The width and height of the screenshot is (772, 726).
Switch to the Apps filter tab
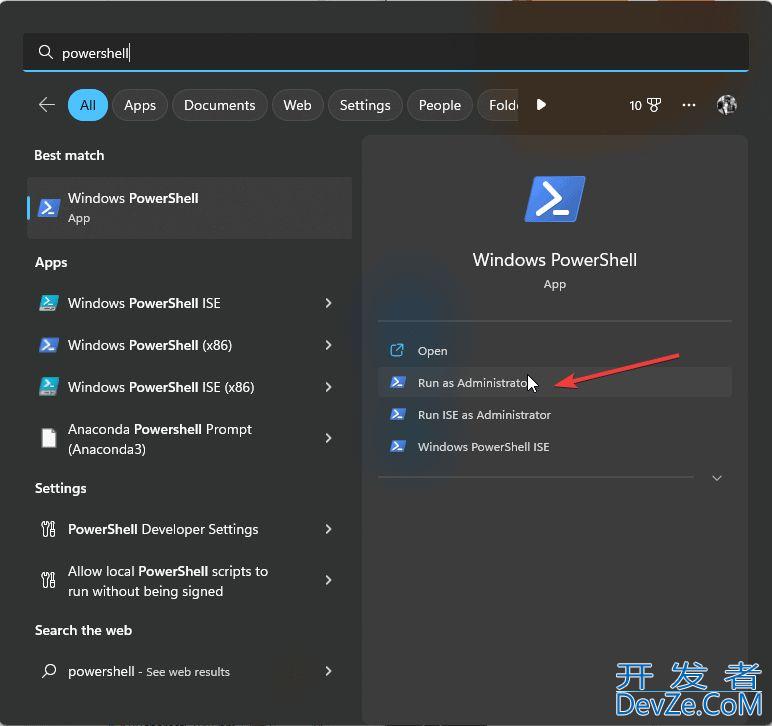pyautogui.click(x=140, y=105)
